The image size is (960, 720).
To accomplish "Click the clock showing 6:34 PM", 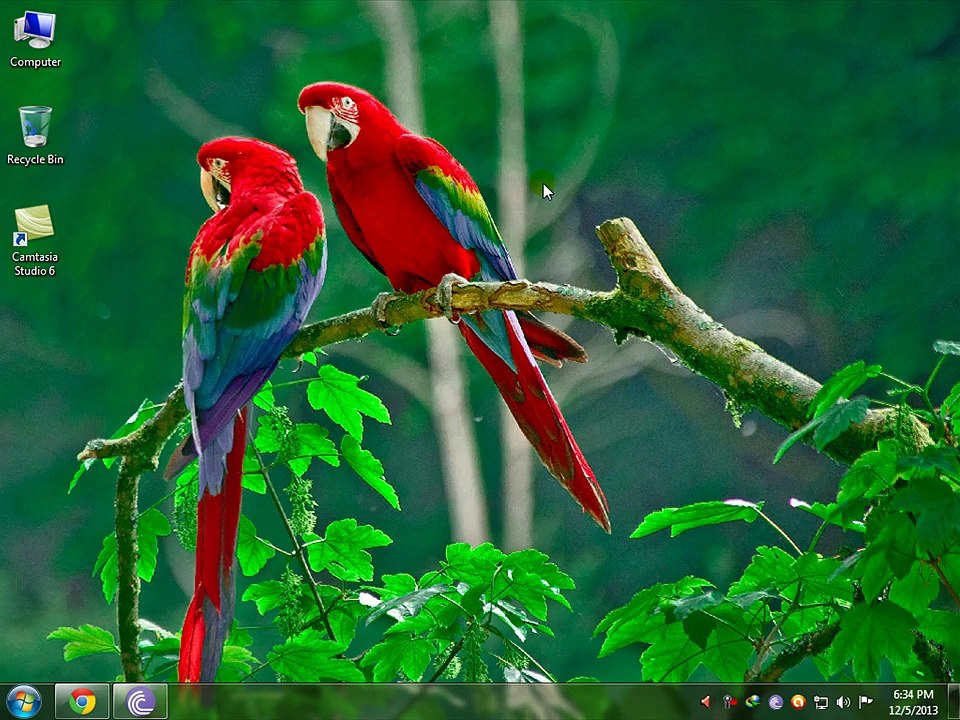I will [x=913, y=702].
